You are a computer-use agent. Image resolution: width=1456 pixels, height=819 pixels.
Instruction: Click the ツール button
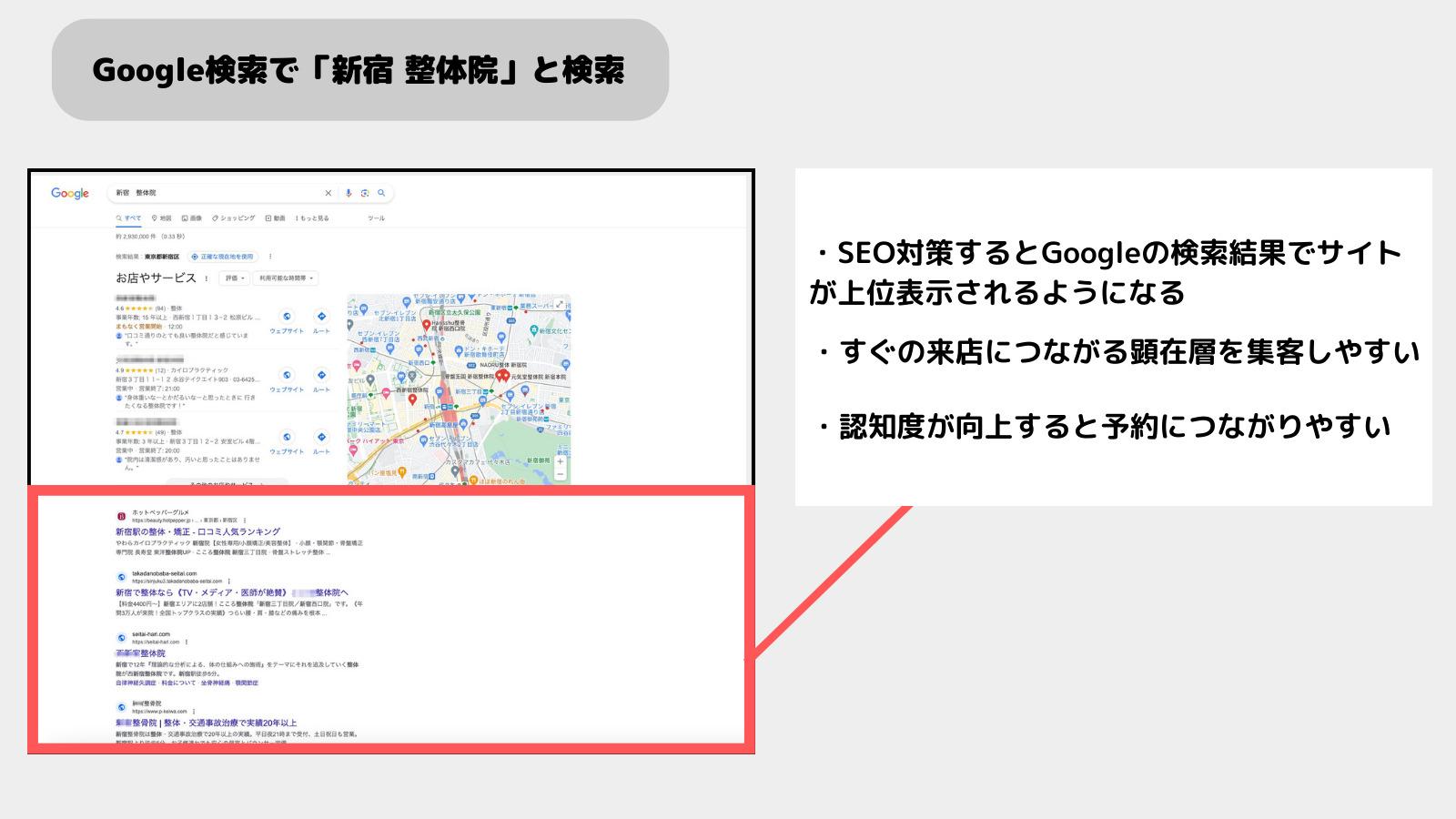(x=376, y=218)
